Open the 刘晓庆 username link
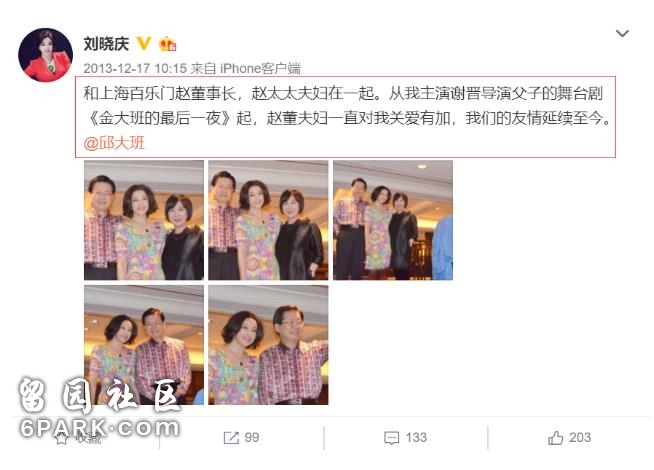 click(x=106, y=43)
